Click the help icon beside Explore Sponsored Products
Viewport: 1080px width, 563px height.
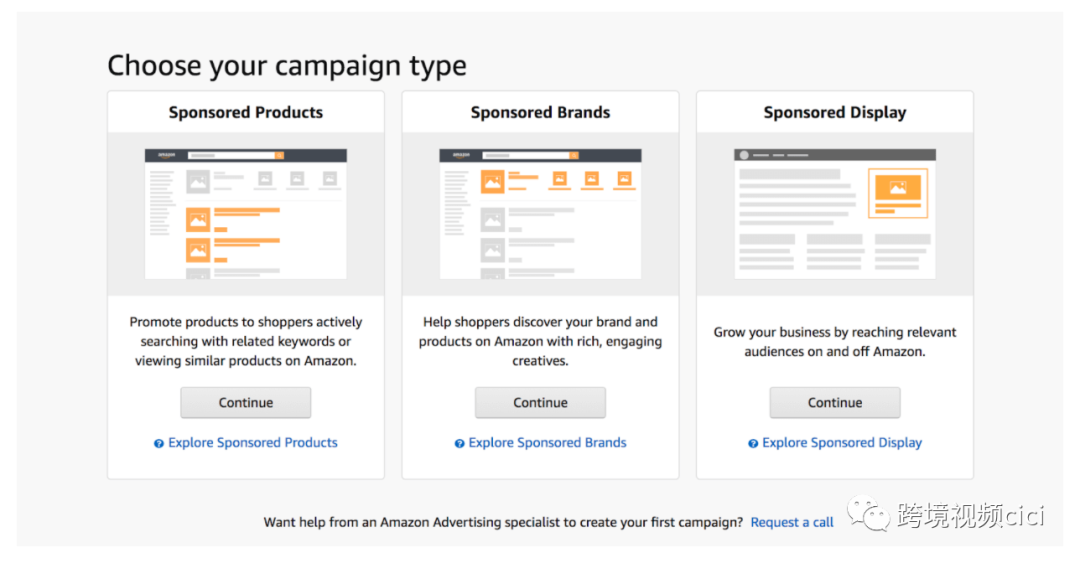pos(159,443)
